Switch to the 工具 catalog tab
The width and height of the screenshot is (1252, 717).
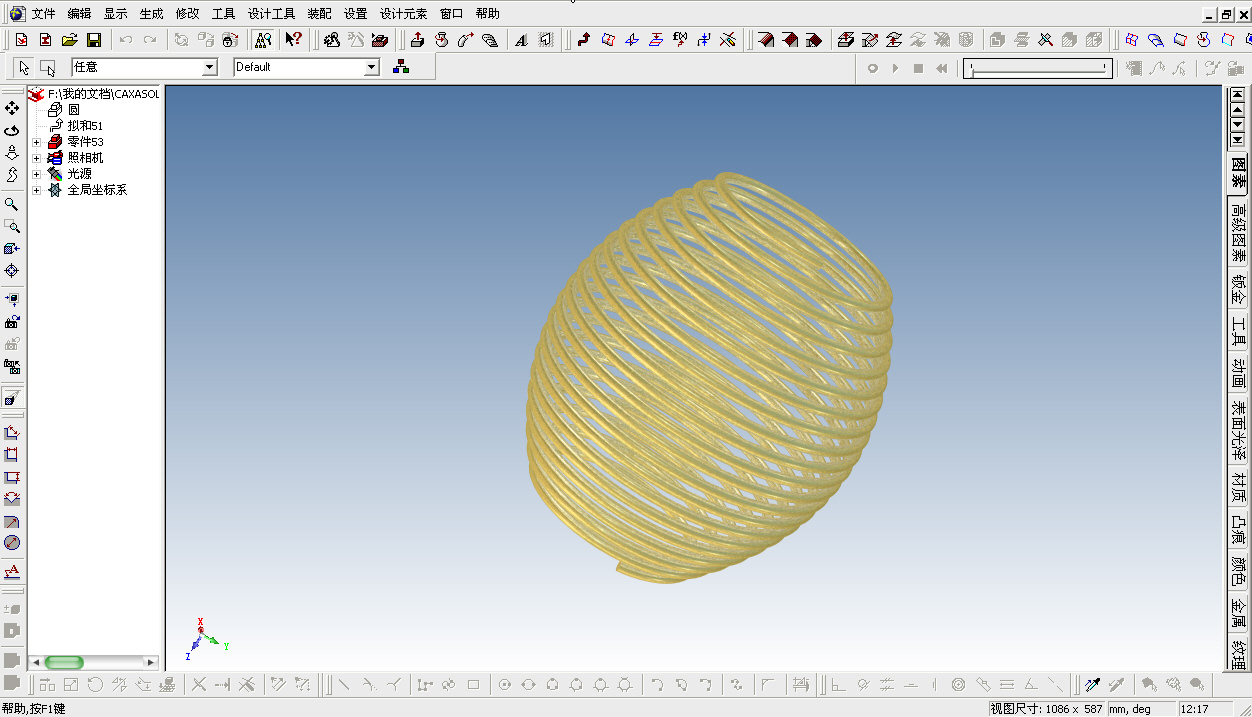point(1239,332)
